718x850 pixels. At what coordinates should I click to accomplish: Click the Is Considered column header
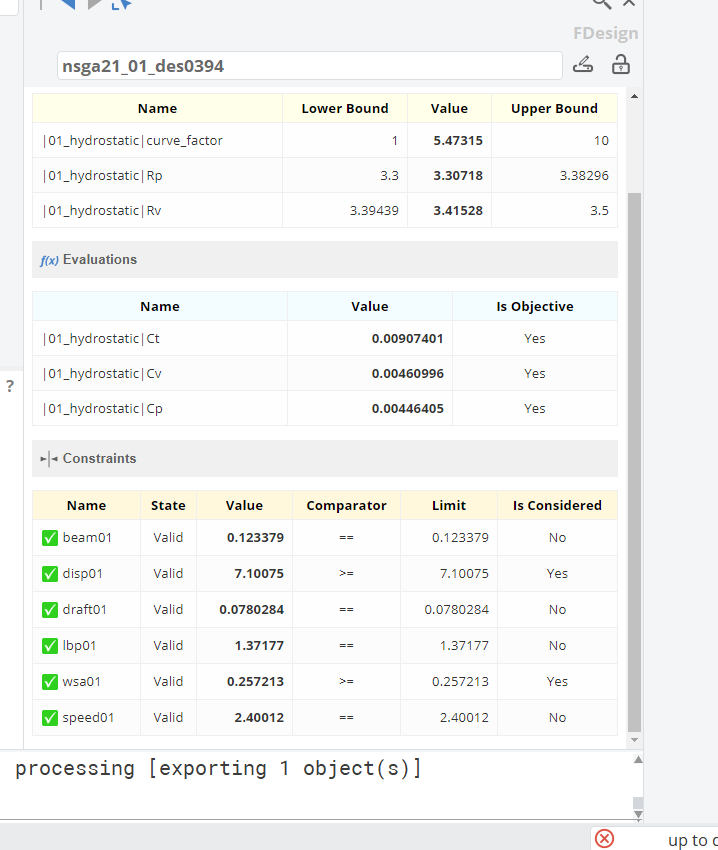(557, 505)
